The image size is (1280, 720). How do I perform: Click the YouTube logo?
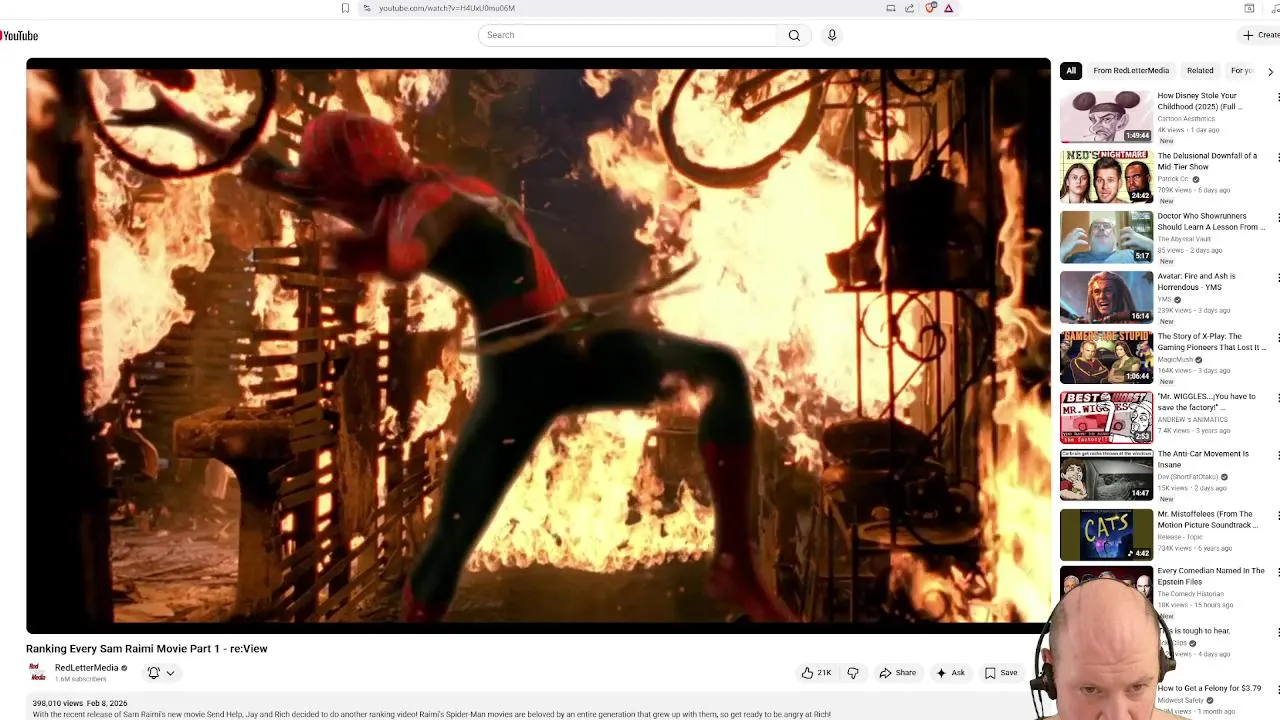click(x=19, y=36)
